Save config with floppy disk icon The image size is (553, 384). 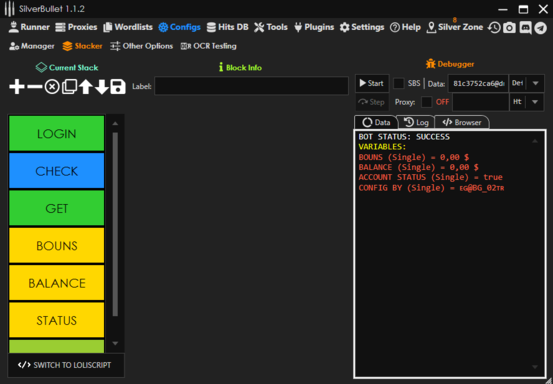(x=118, y=87)
